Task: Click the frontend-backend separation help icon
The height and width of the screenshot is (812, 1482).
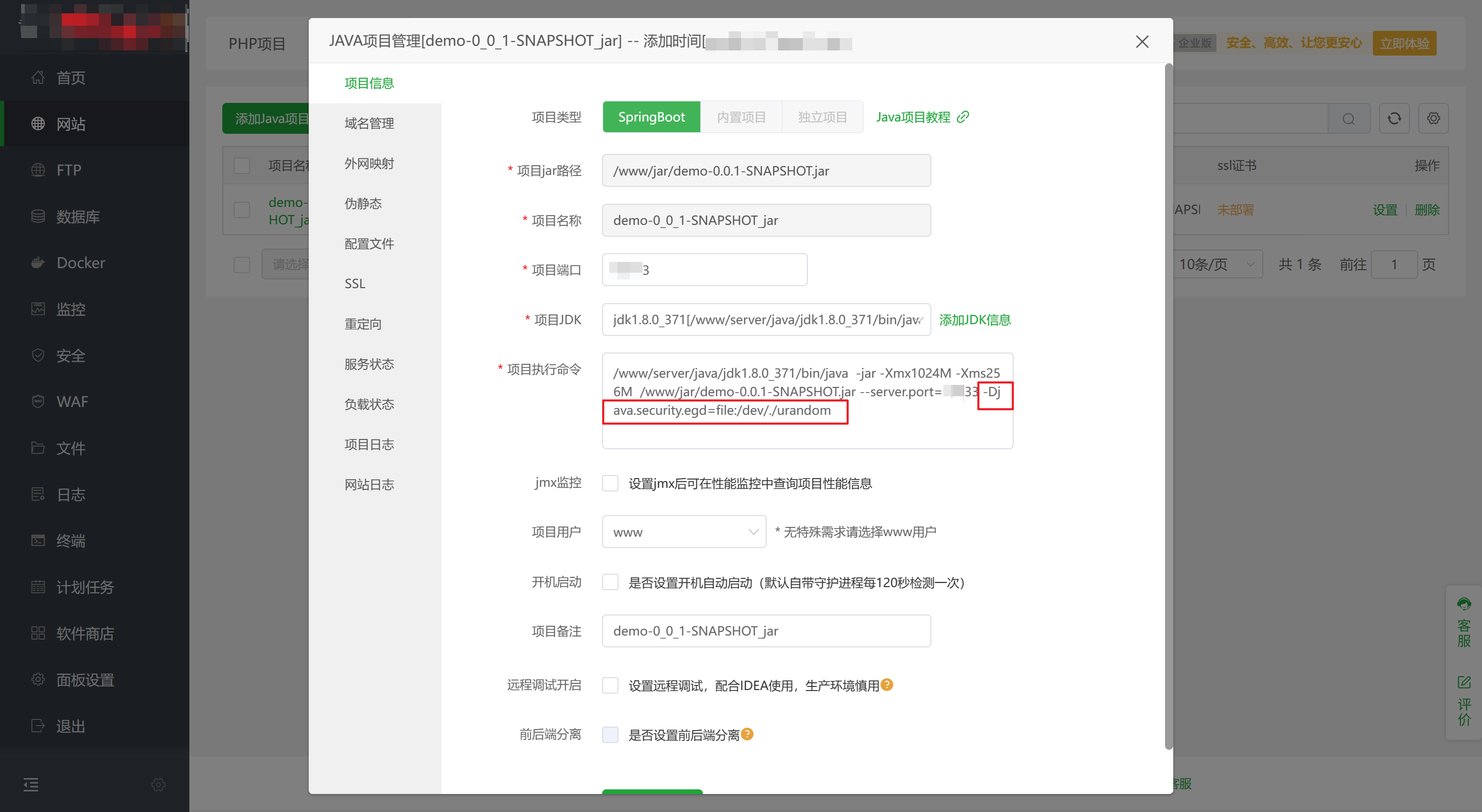Action: point(747,734)
